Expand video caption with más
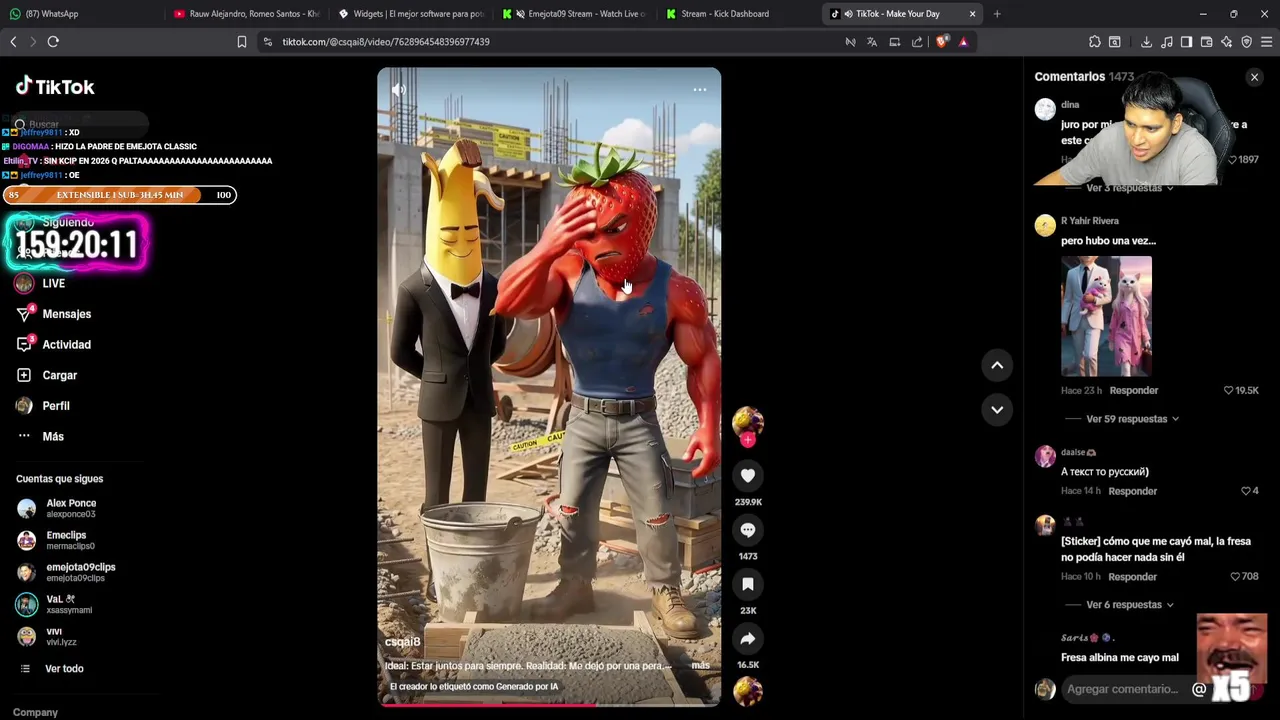Viewport: 1280px width, 720px height. click(x=700, y=666)
